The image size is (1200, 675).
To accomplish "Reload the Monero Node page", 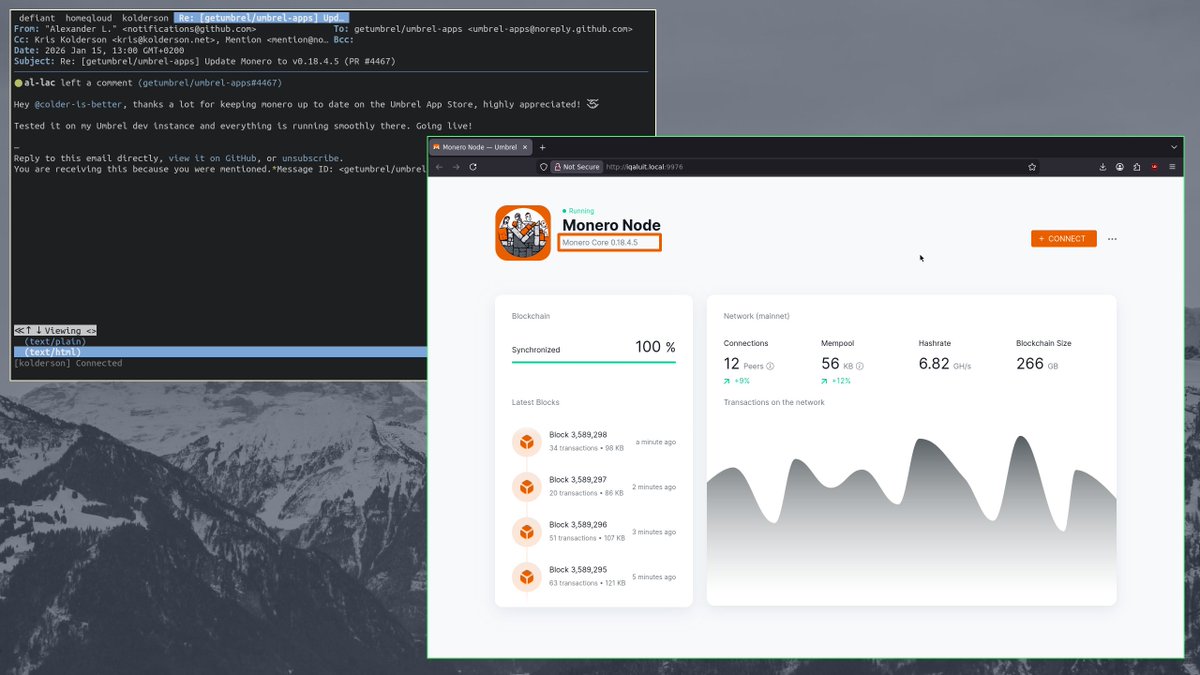I will [x=473, y=167].
